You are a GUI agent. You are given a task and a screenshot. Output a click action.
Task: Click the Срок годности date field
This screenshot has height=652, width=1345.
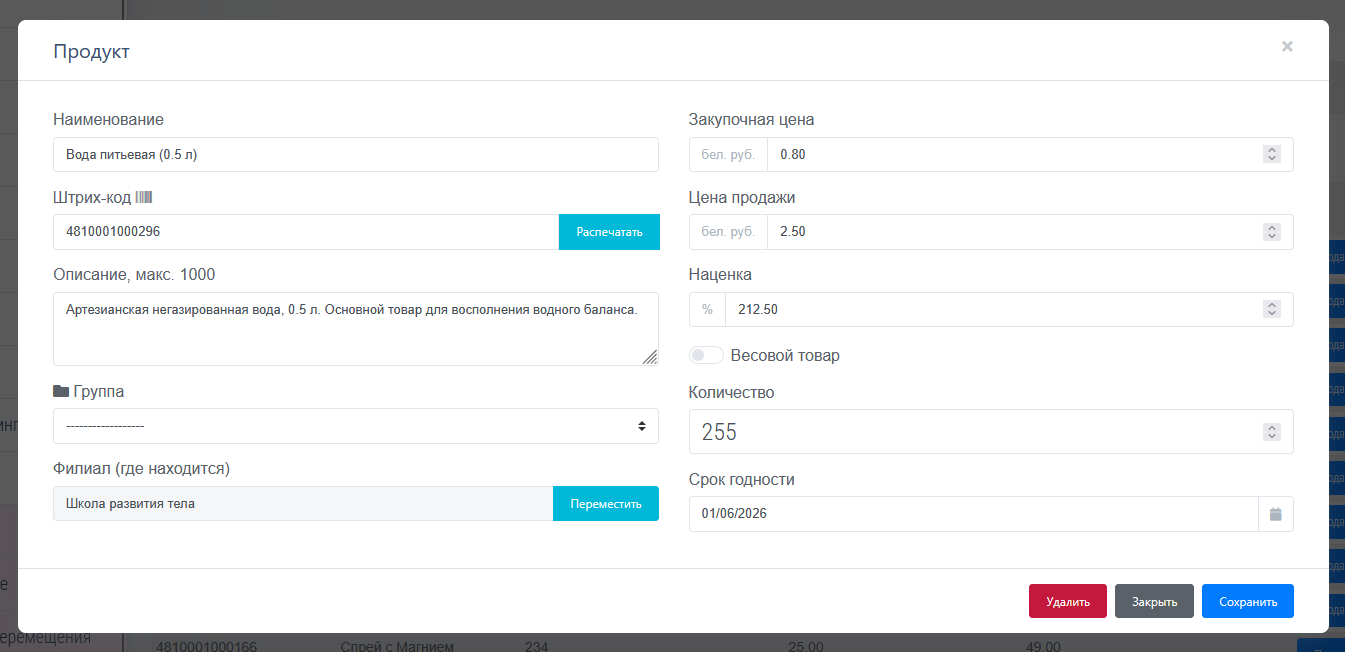click(x=972, y=514)
